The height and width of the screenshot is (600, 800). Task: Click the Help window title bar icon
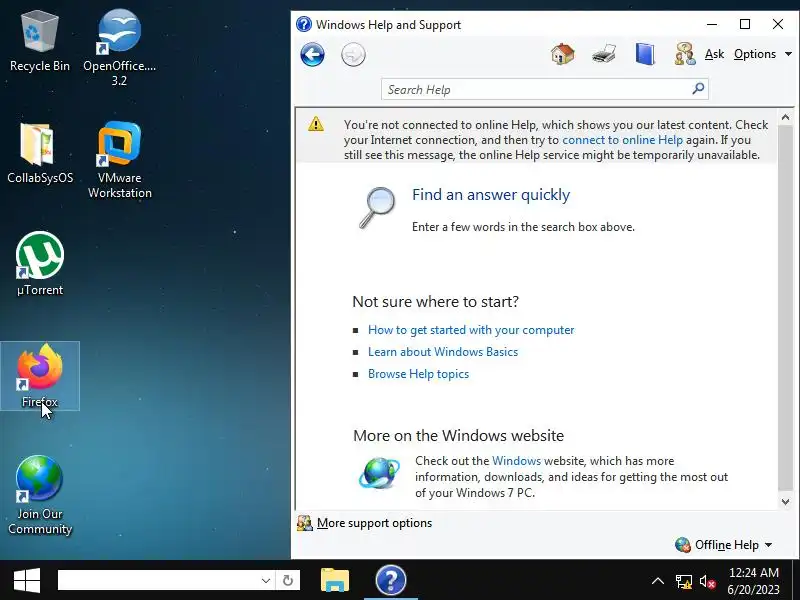click(304, 24)
